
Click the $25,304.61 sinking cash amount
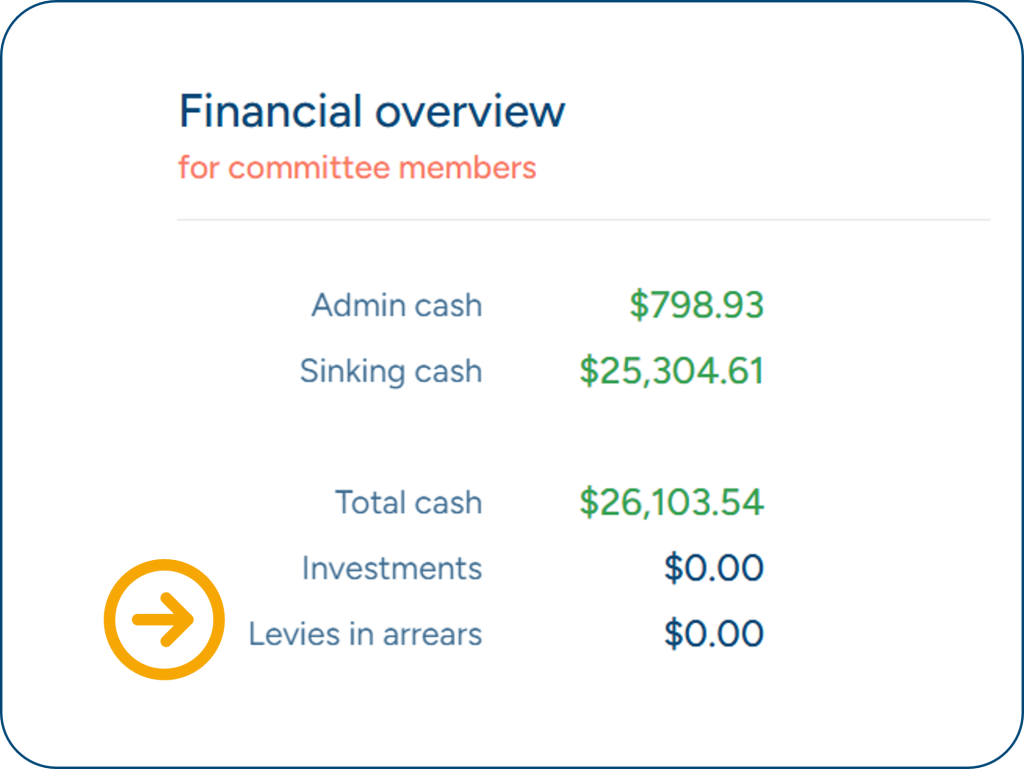coord(672,371)
